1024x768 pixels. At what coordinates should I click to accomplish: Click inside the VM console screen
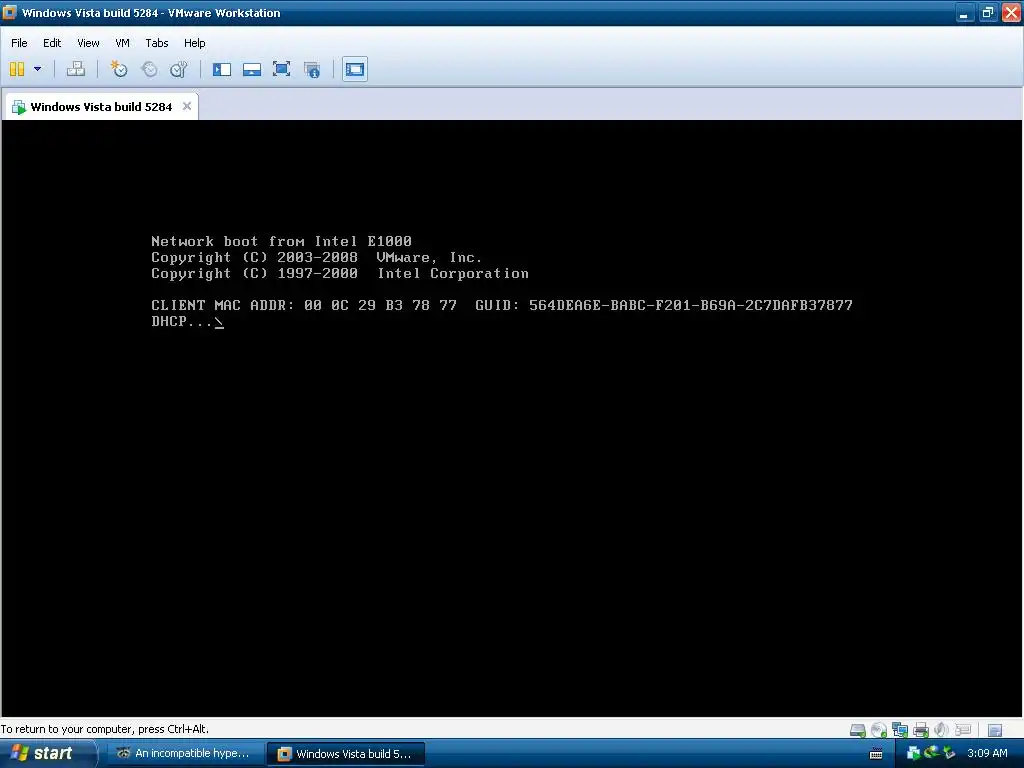tap(511, 418)
